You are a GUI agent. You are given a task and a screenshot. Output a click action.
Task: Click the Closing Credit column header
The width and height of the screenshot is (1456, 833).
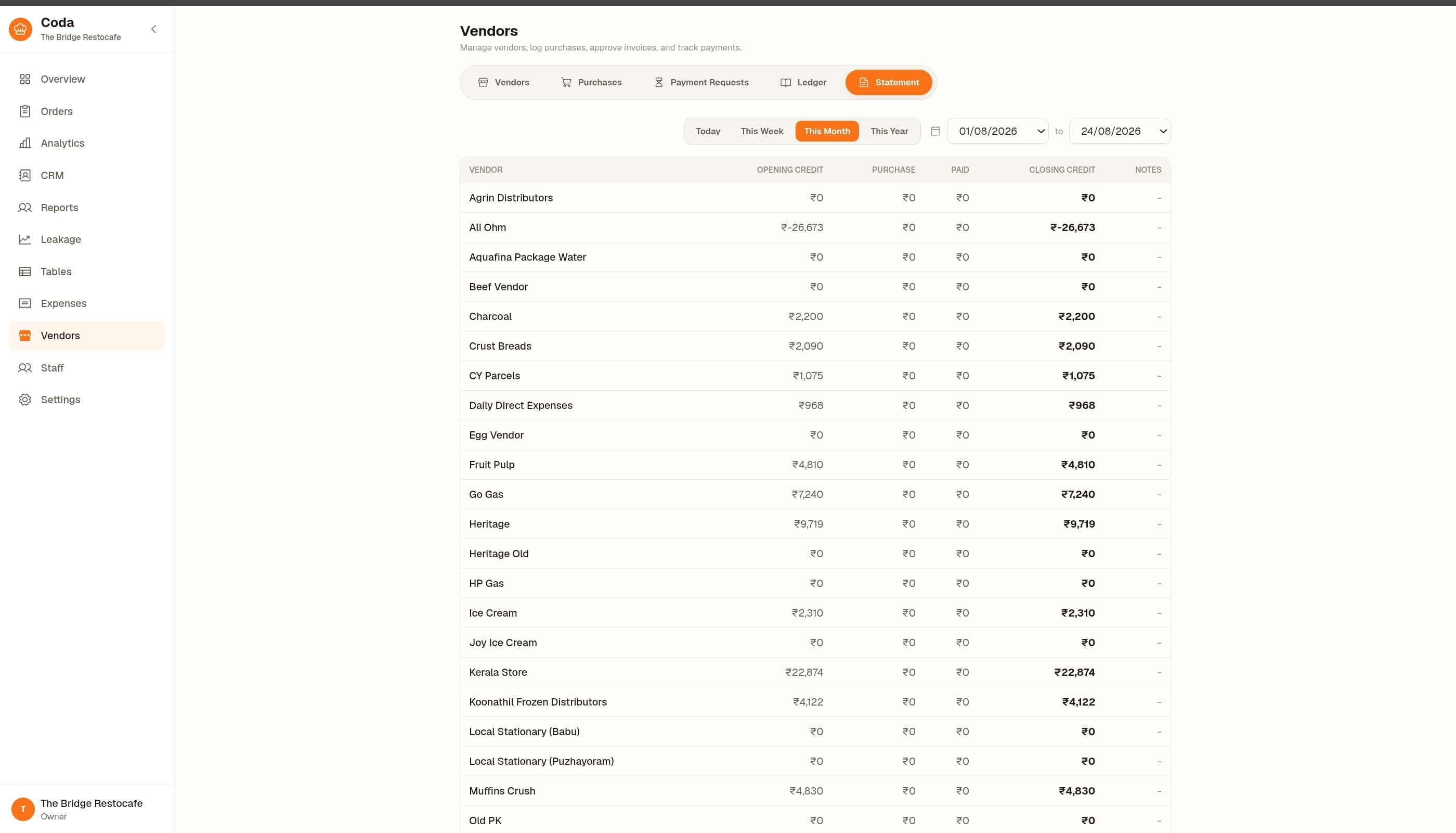pyautogui.click(x=1061, y=170)
